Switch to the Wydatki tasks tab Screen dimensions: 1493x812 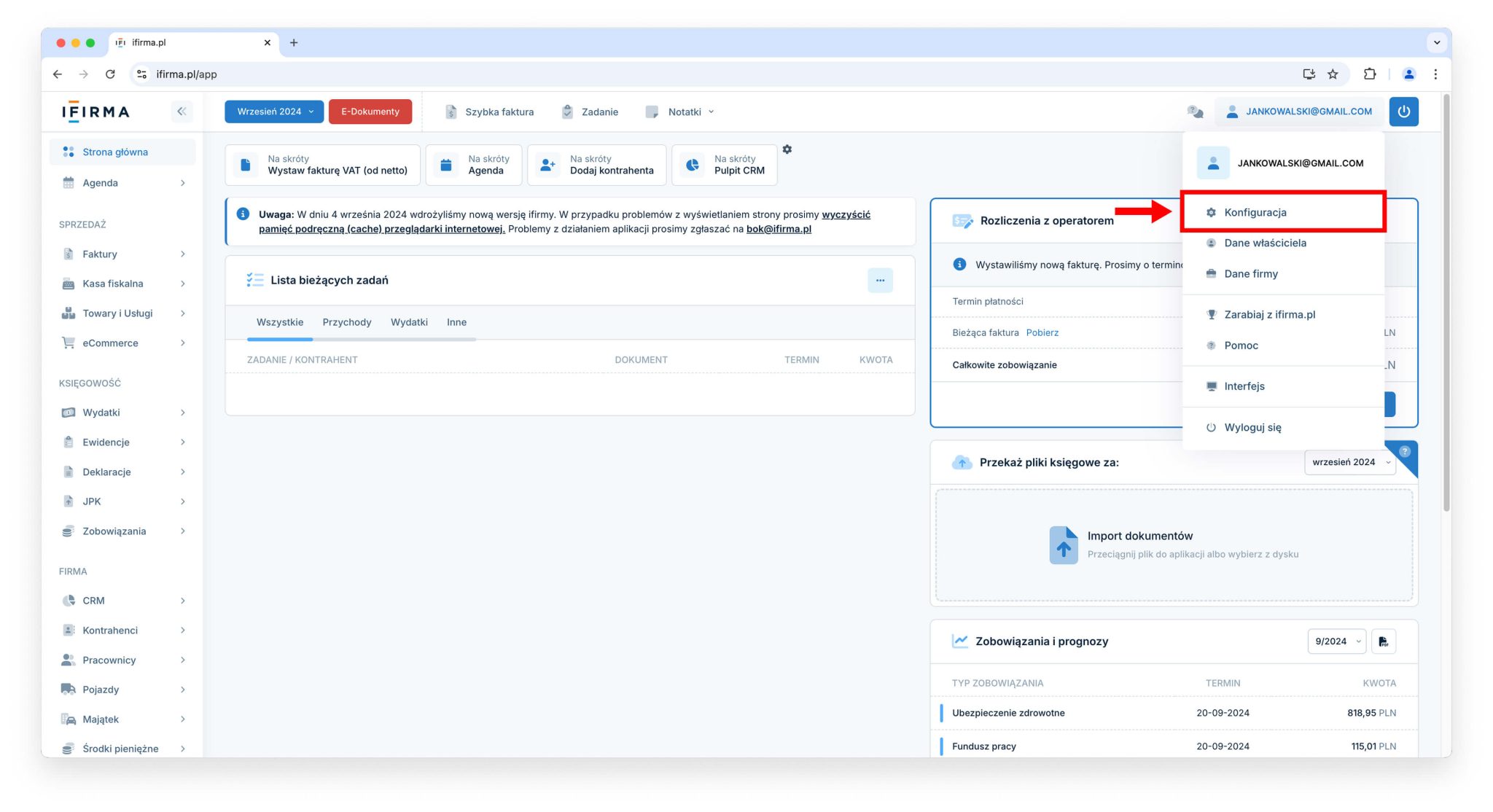(409, 322)
